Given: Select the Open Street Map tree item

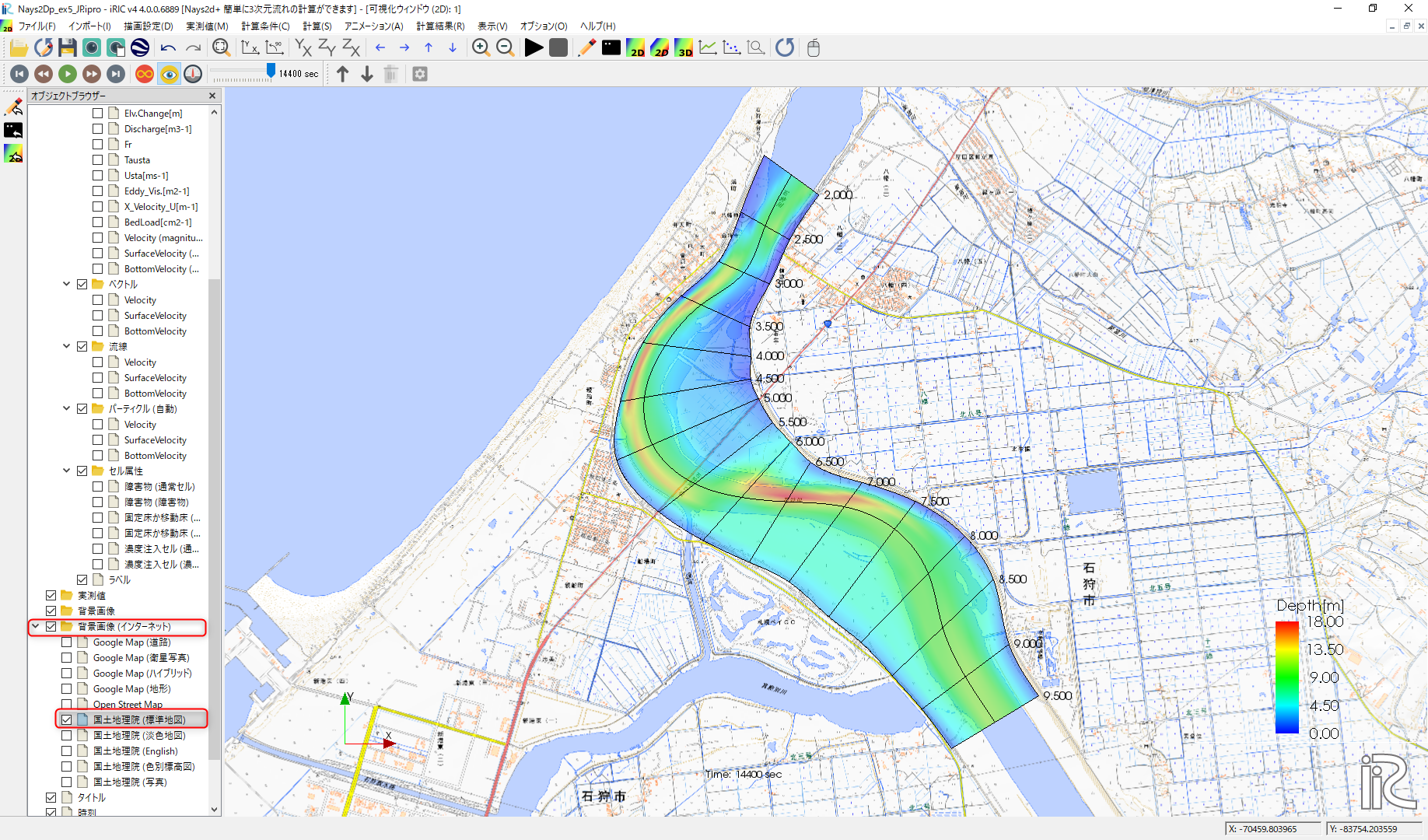Looking at the screenshot, I should 128,705.
